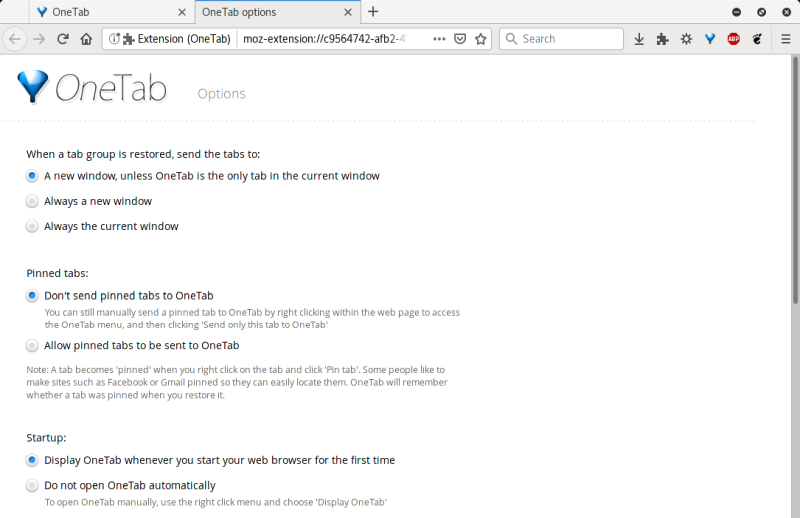This screenshot has width=800, height=518.
Task: Go back with the browser back arrow
Action: coord(15,39)
